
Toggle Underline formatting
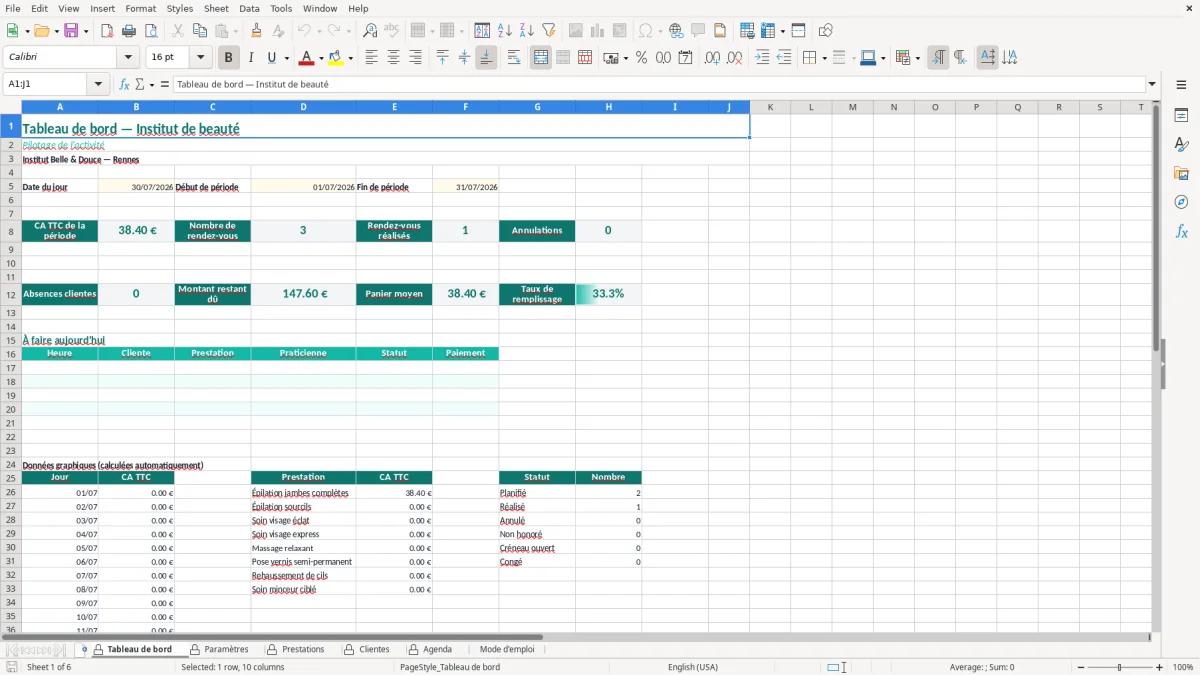272,58
